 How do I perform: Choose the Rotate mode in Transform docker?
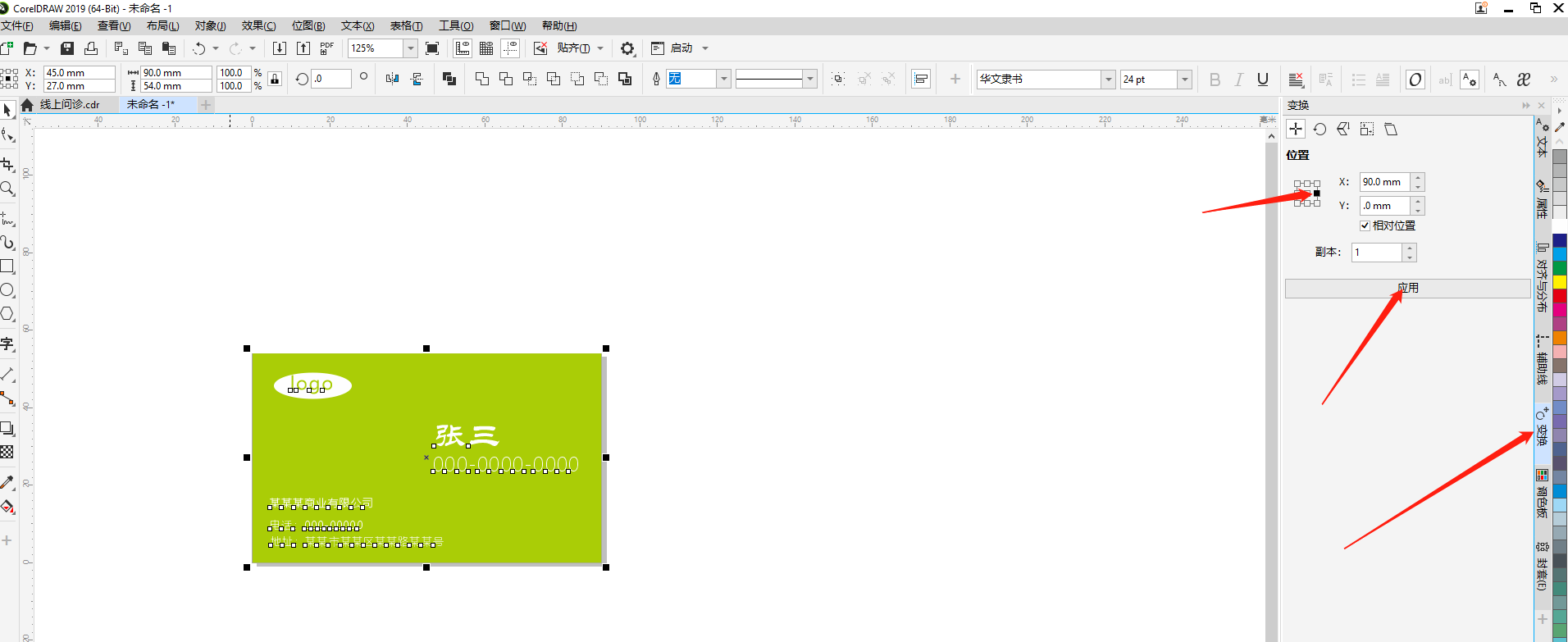tap(1320, 129)
